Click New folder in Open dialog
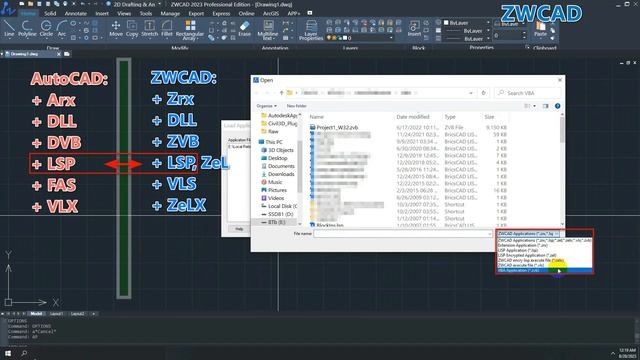The height and width of the screenshot is (360, 640). [x=297, y=106]
